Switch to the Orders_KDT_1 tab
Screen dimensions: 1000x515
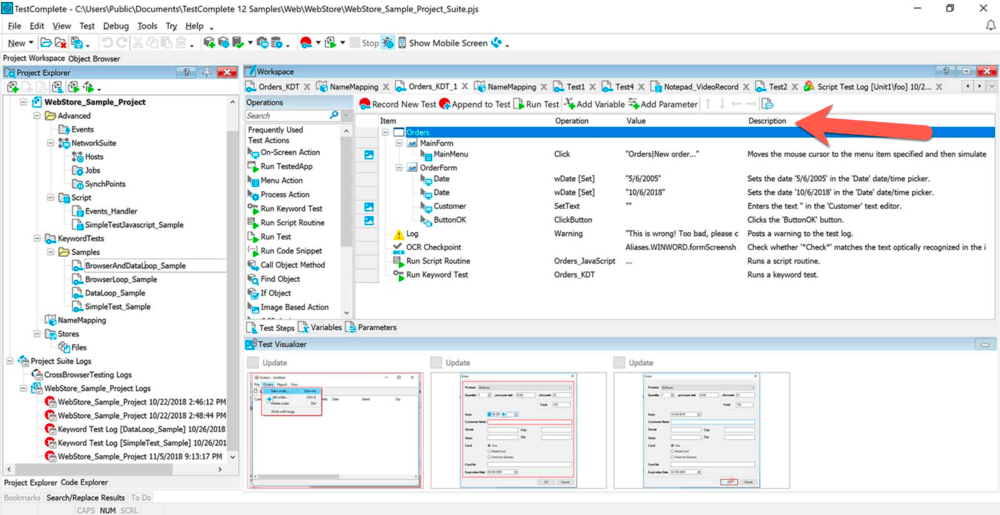432,86
